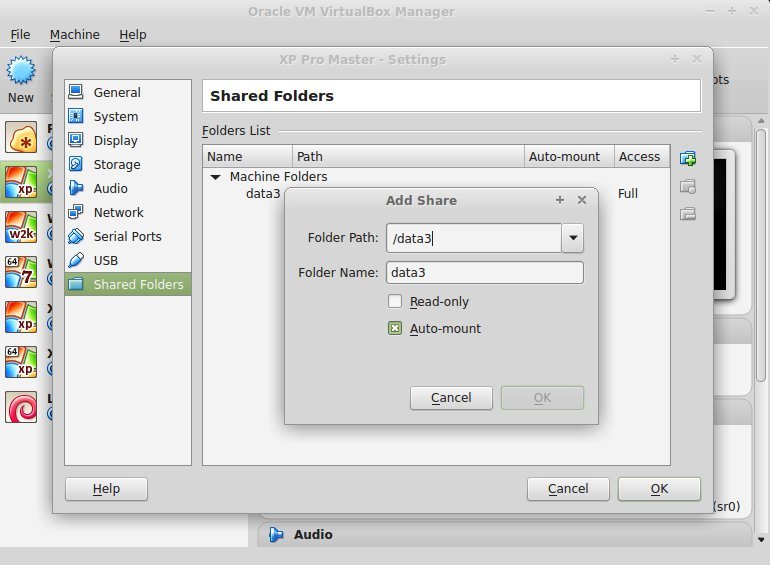The height and width of the screenshot is (565, 770).
Task: Select the 64-bit xp VM icon
Action: 21,362
